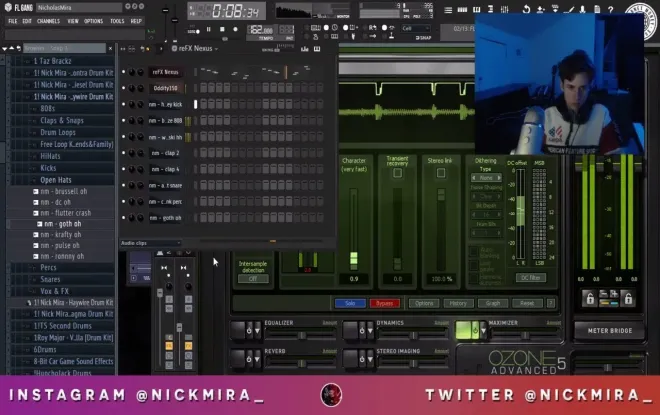The image size is (660, 415).
Task: Open the Dynamics preset dropdown arrow
Action: pyautogui.click(x=370, y=331)
